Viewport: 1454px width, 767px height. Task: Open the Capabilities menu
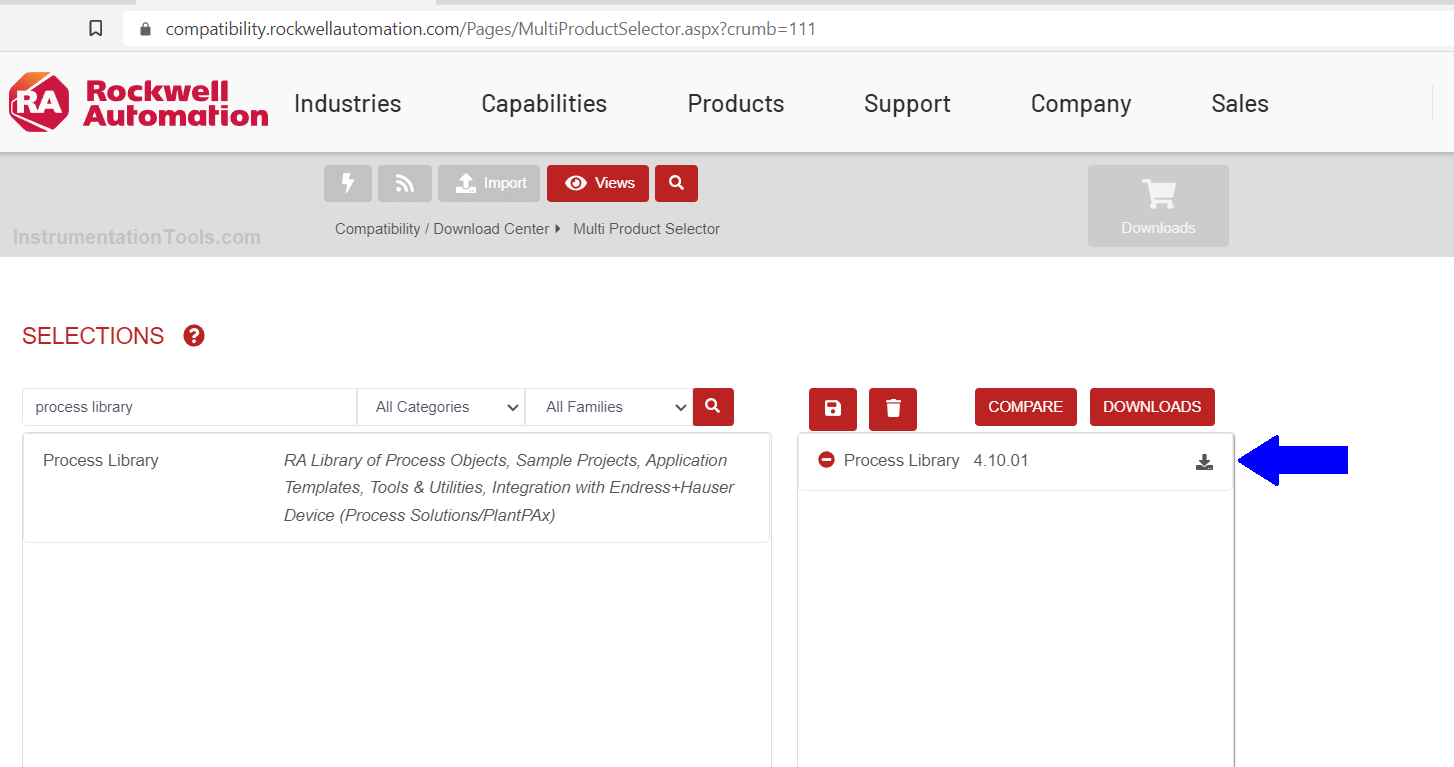click(x=544, y=104)
